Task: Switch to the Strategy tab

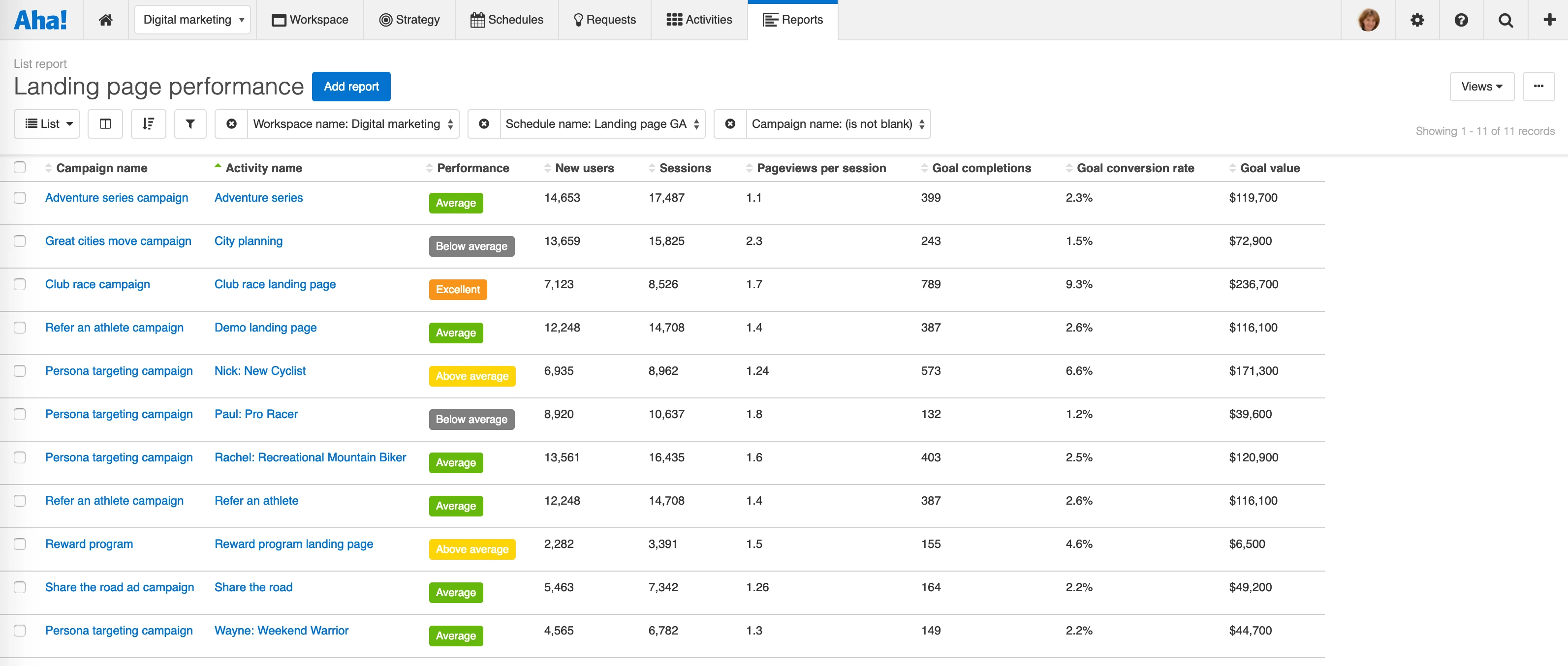Action: point(409,20)
